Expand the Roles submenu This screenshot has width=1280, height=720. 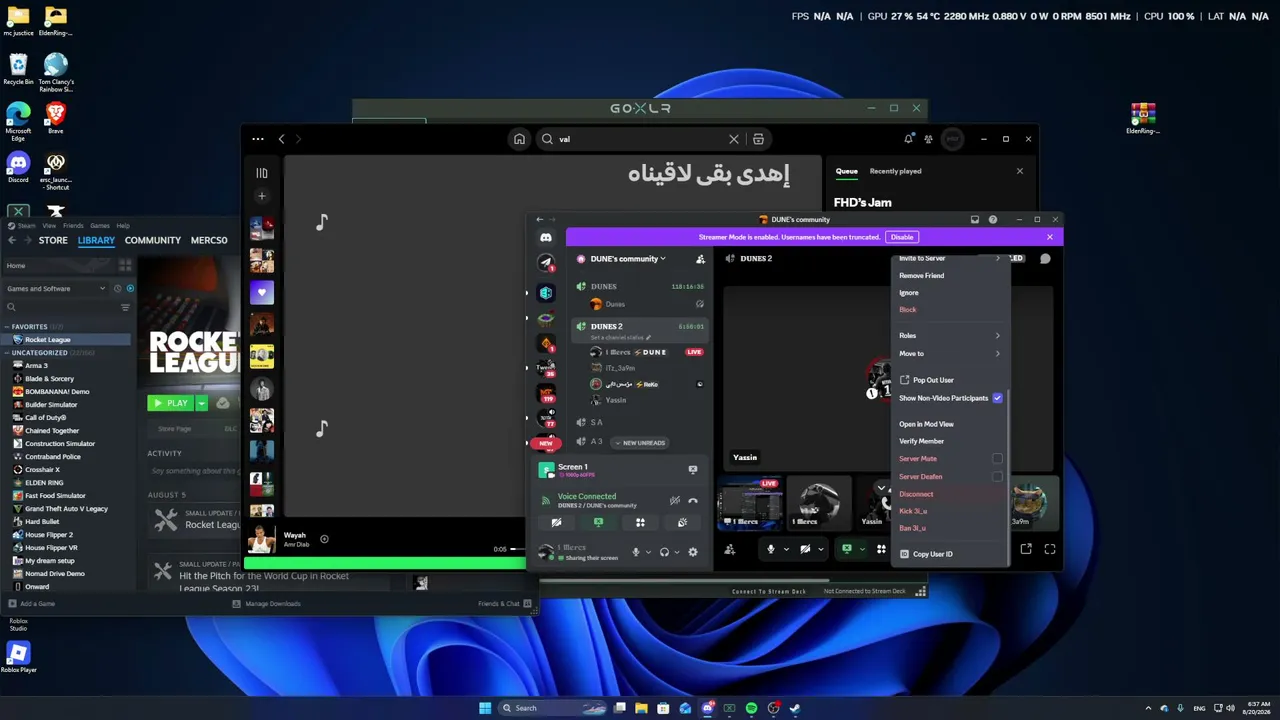pos(950,336)
